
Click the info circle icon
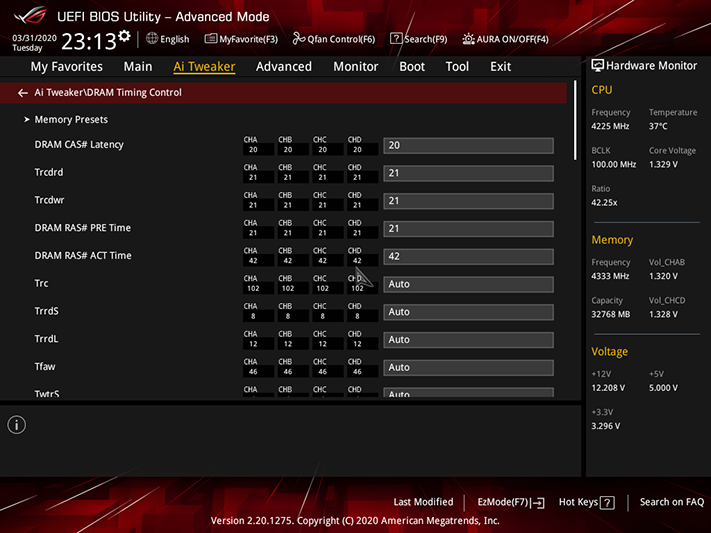click(17, 425)
